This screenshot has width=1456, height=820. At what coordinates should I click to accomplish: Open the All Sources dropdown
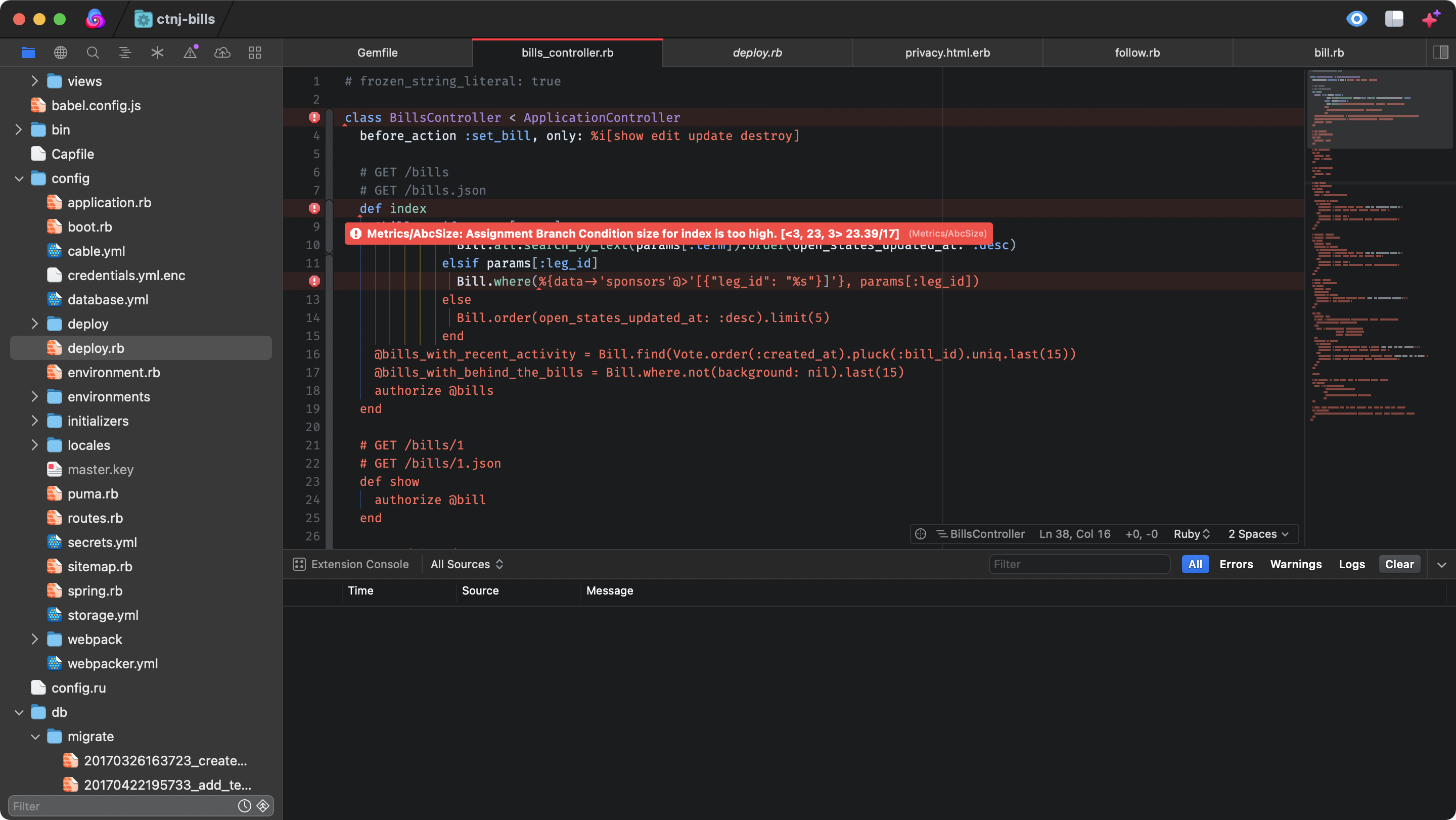[466, 564]
